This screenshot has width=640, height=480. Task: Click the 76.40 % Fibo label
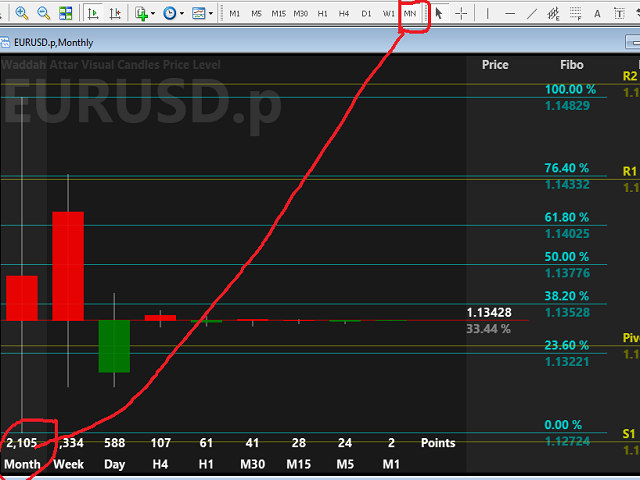(567, 168)
